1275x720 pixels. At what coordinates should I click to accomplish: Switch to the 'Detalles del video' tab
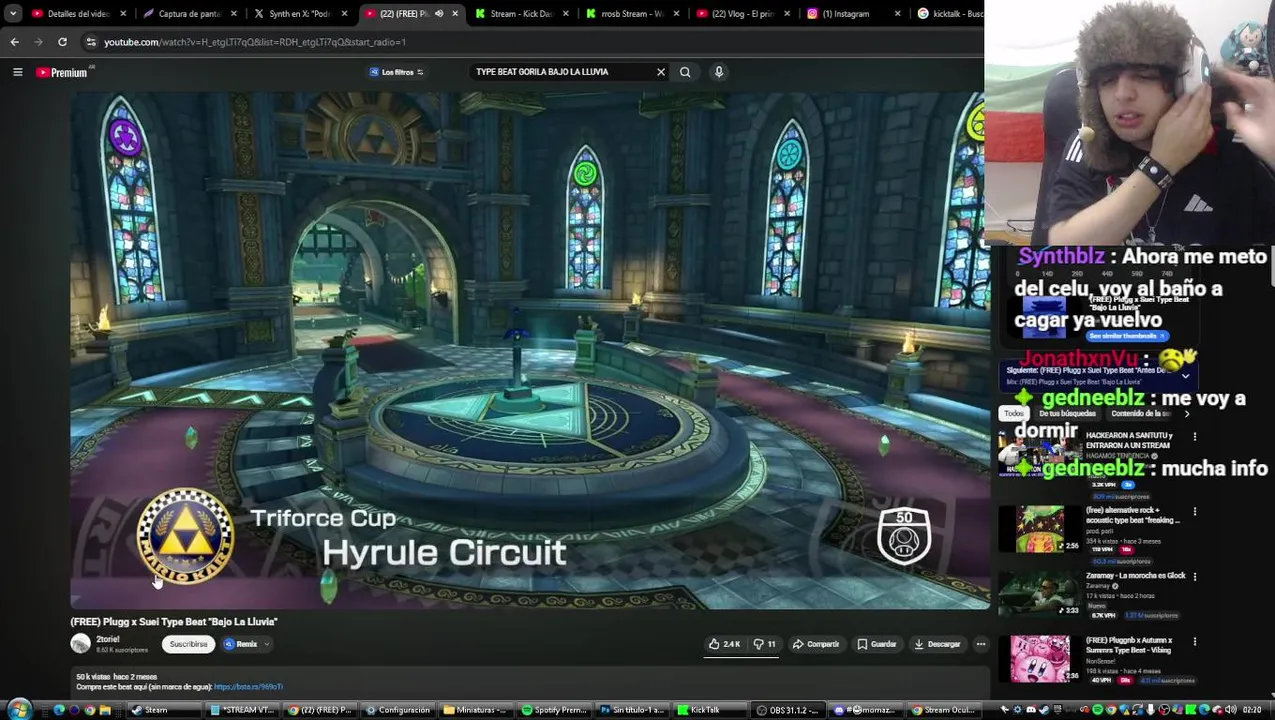click(x=78, y=14)
